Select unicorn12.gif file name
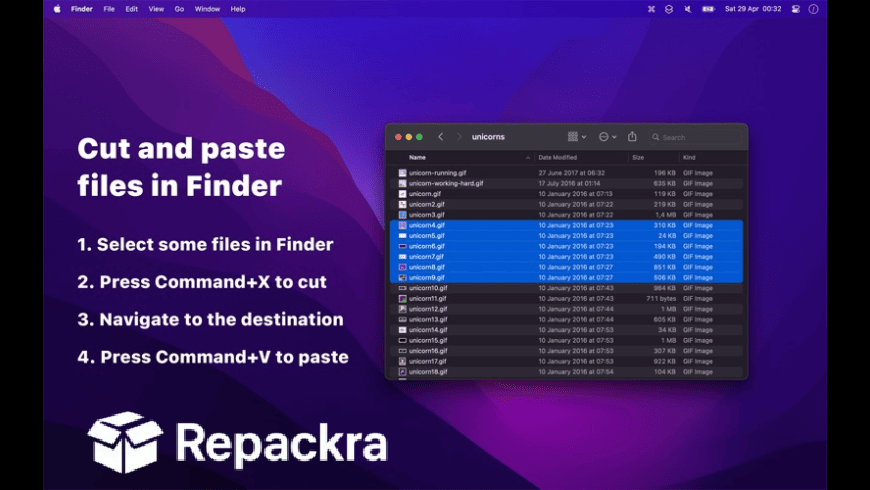 tap(428, 309)
